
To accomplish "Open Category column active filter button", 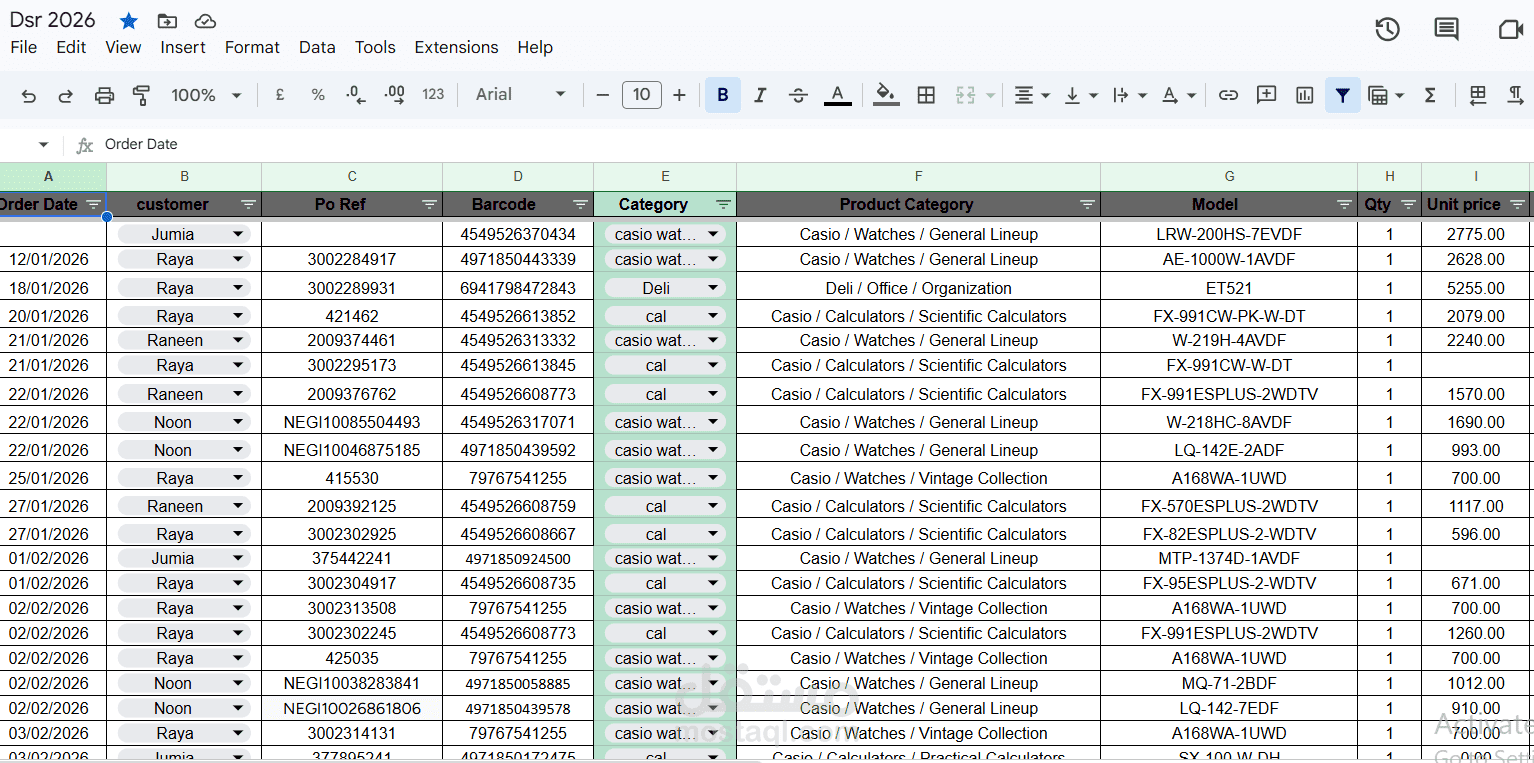I will 724,205.
